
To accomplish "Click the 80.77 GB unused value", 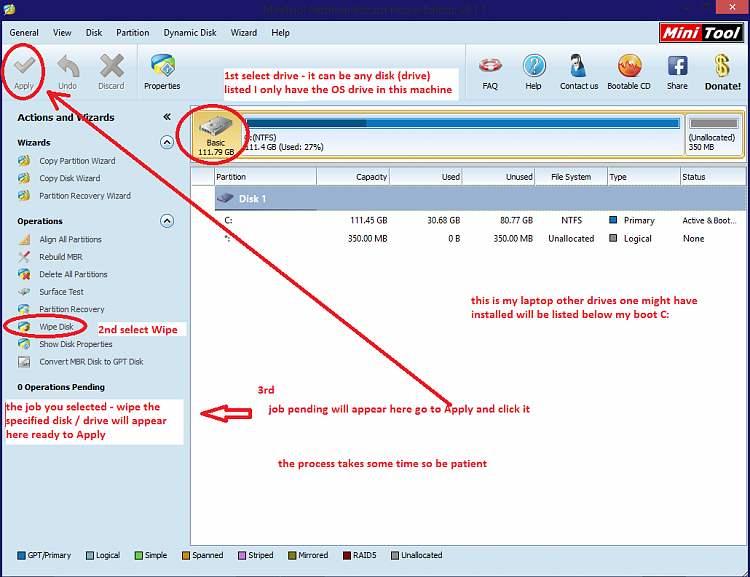I will (516, 220).
